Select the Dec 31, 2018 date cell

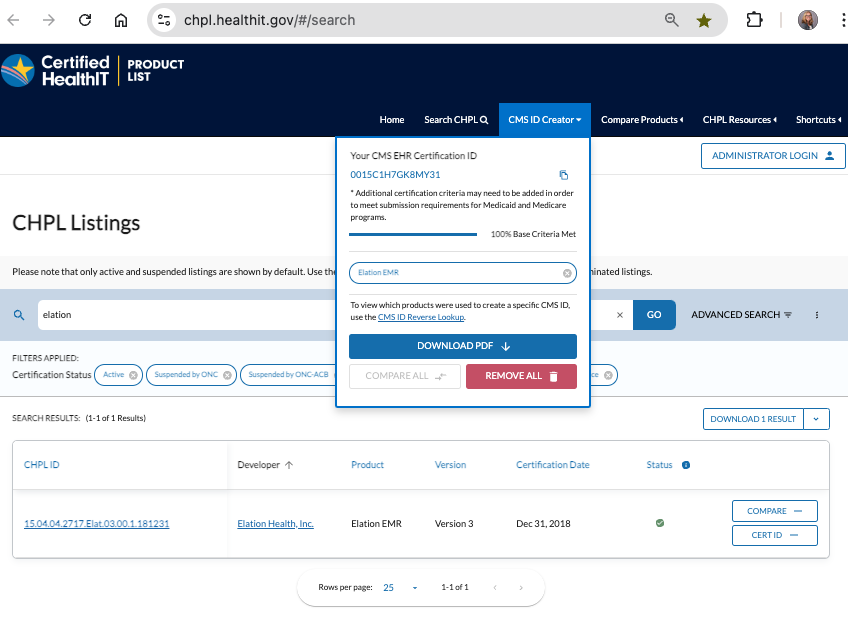pyautogui.click(x=543, y=524)
